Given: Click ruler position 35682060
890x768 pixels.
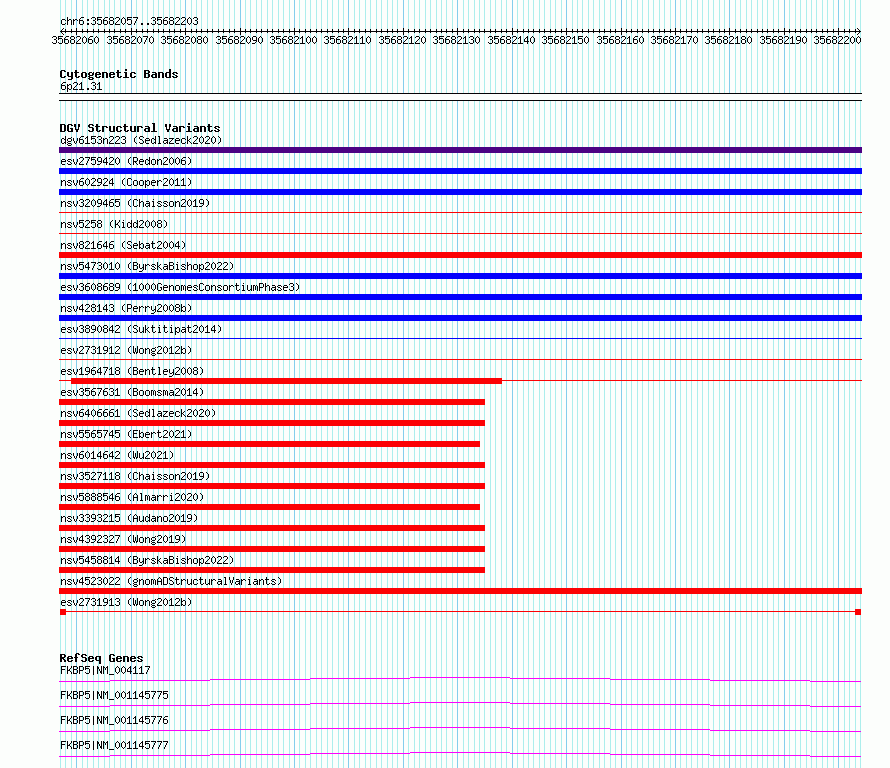Looking at the screenshot, I should tap(75, 40).
